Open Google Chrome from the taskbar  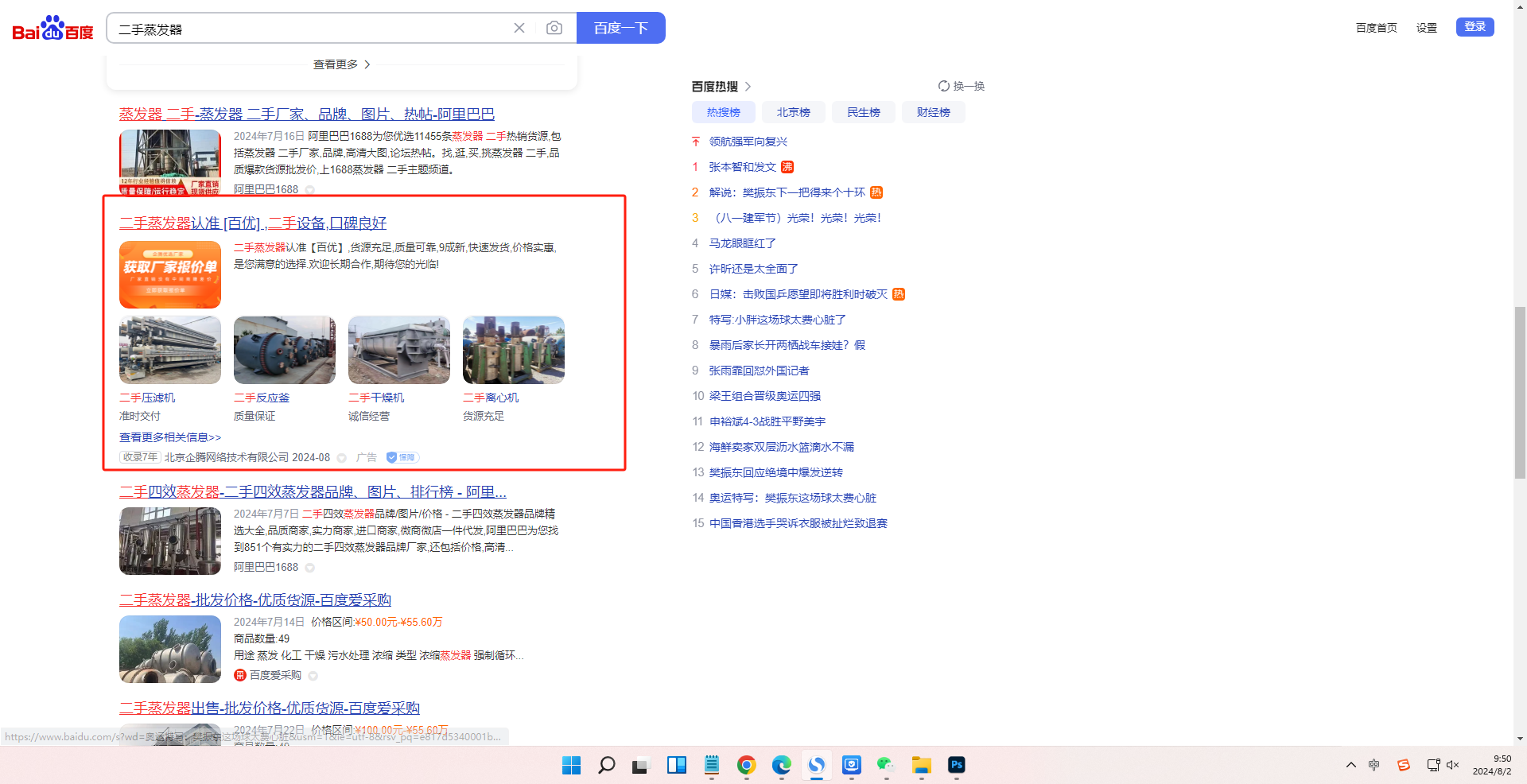click(746, 765)
